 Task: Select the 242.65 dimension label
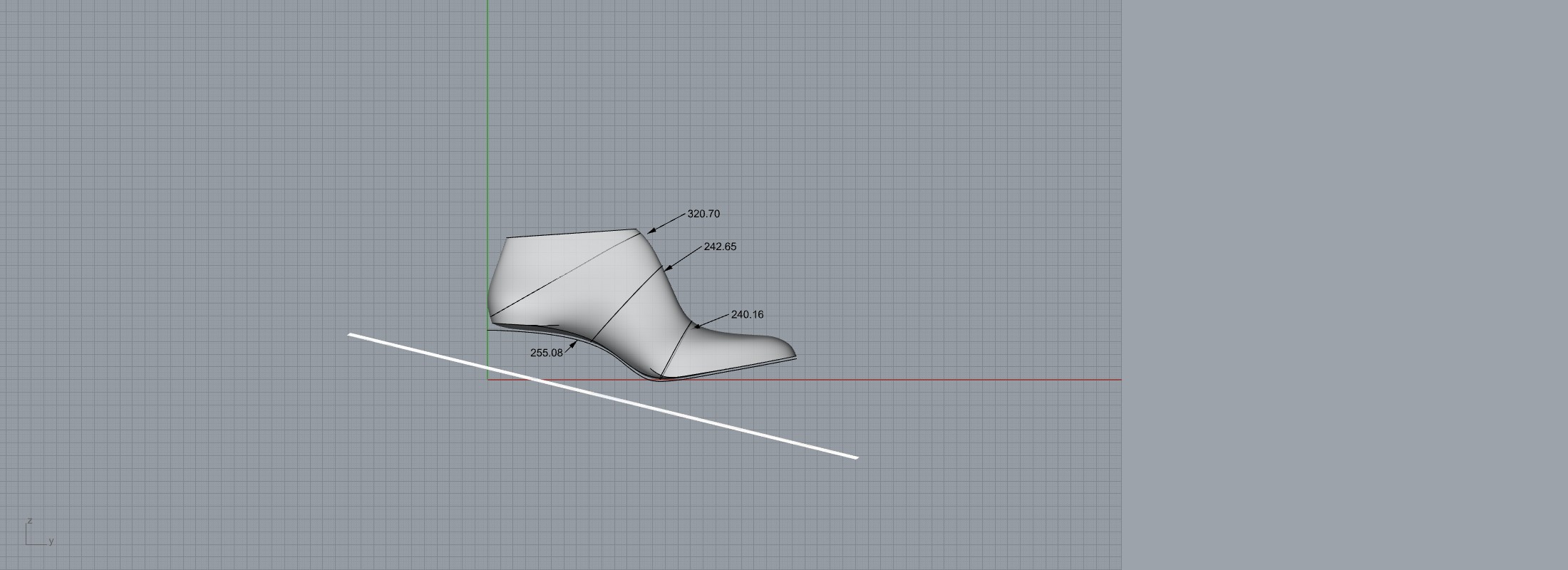tap(720, 247)
